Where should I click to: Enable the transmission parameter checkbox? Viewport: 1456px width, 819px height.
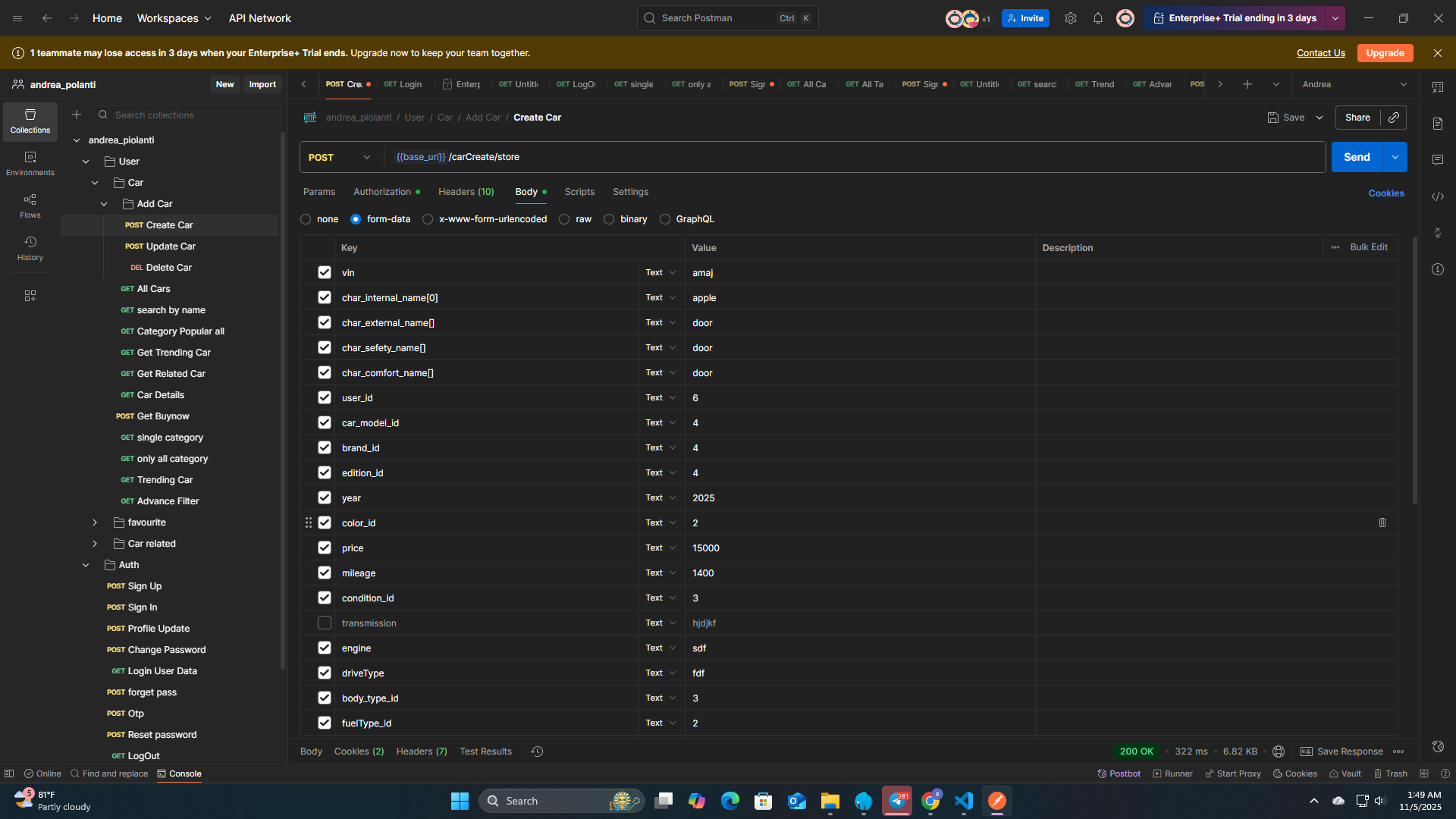coord(325,623)
